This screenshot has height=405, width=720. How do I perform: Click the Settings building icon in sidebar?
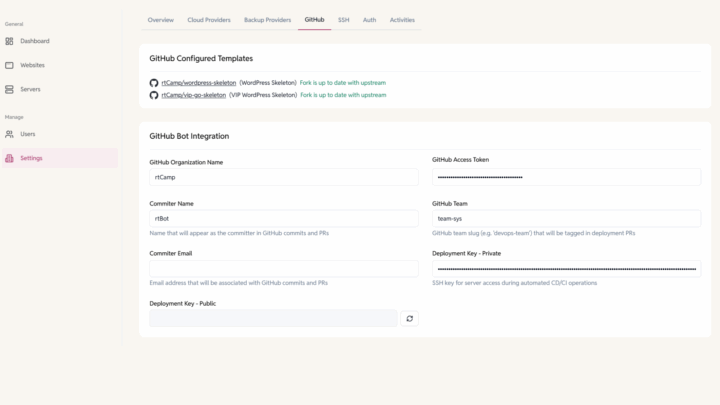(x=9, y=158)
